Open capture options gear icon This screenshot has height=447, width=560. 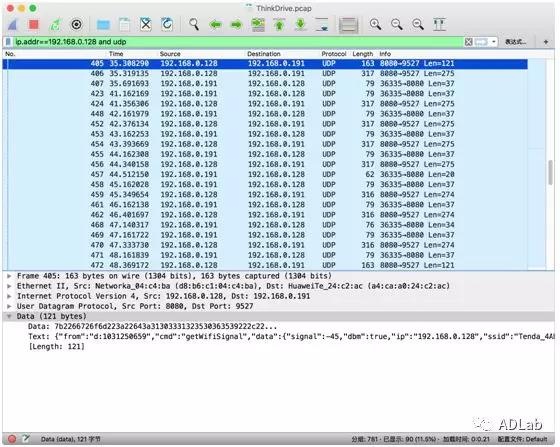coord(76,25)
